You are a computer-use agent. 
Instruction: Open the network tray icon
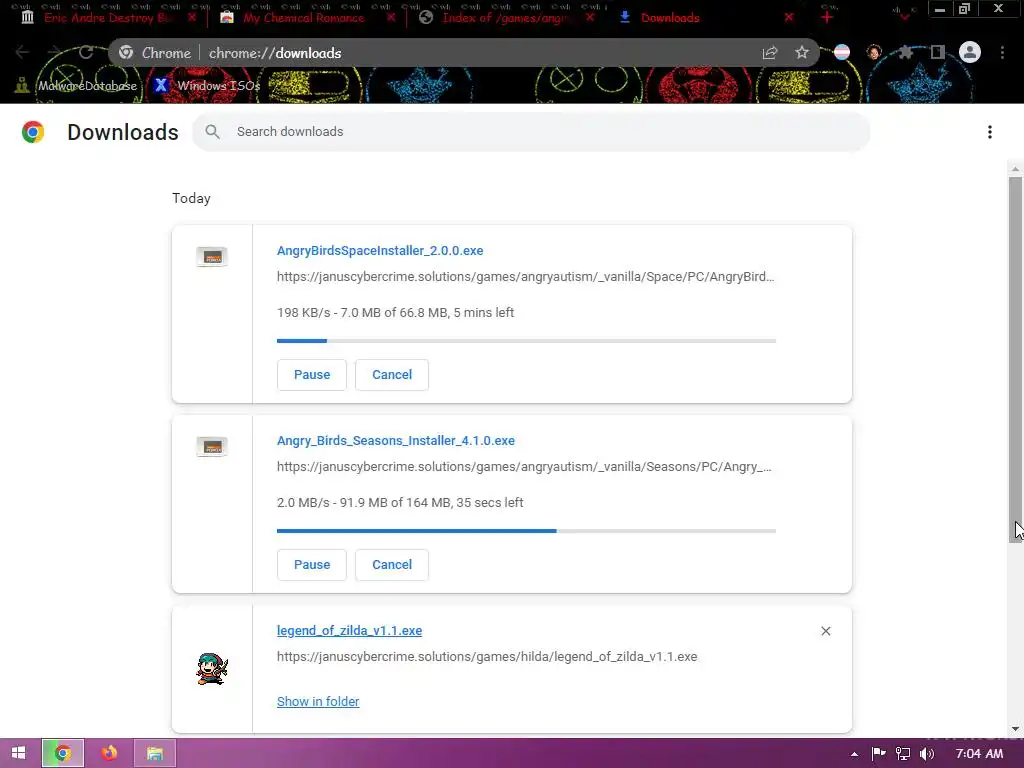tap(903, 754)
